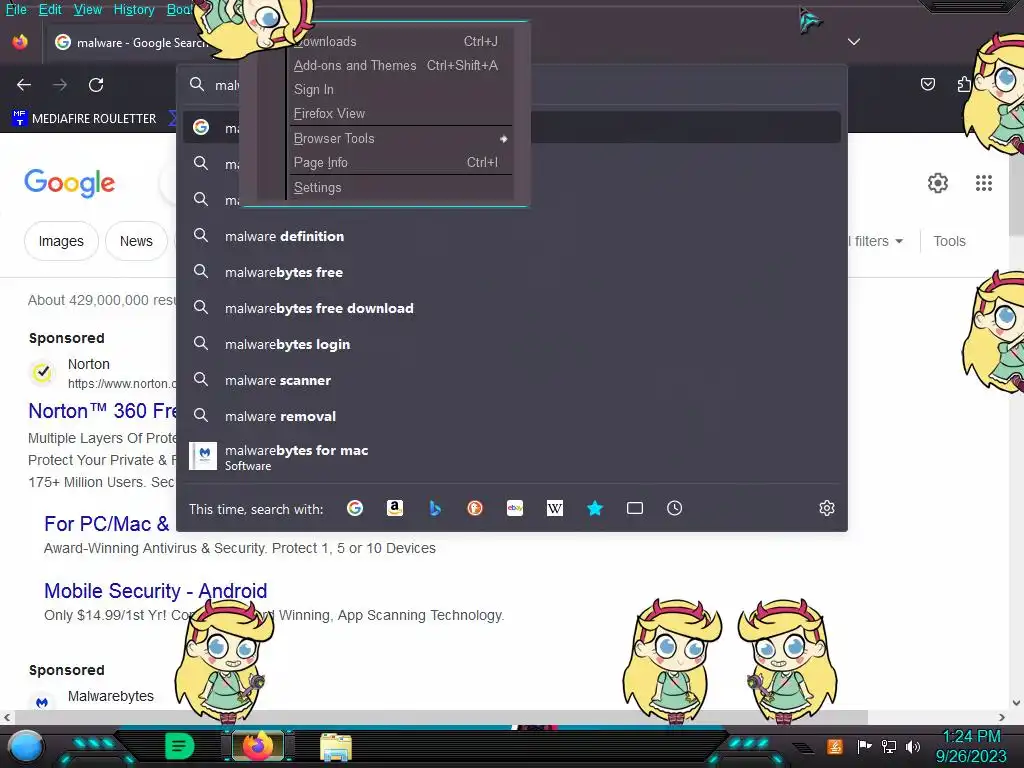This screenshot has height=768, width=1024.
Task: Open search settings gear in suggestions panel
Action: (x=827, y=508)
